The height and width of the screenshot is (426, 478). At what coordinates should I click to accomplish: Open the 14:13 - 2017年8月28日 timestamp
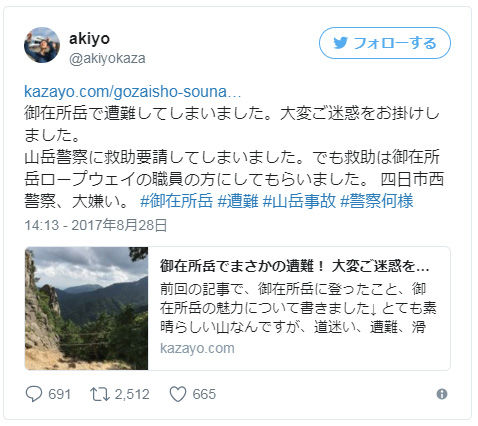96,225
